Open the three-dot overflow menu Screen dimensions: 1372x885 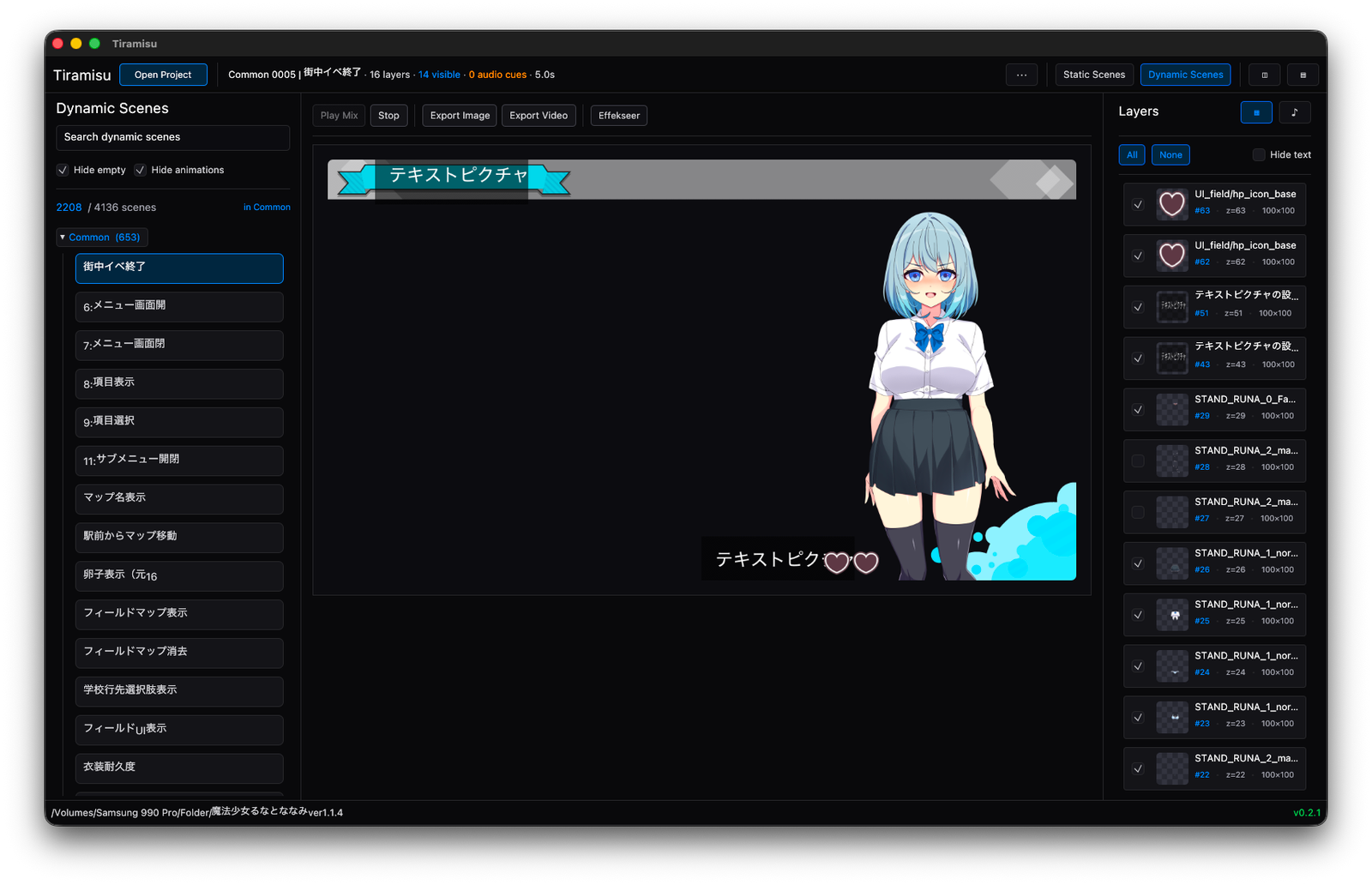(1021, 75)
